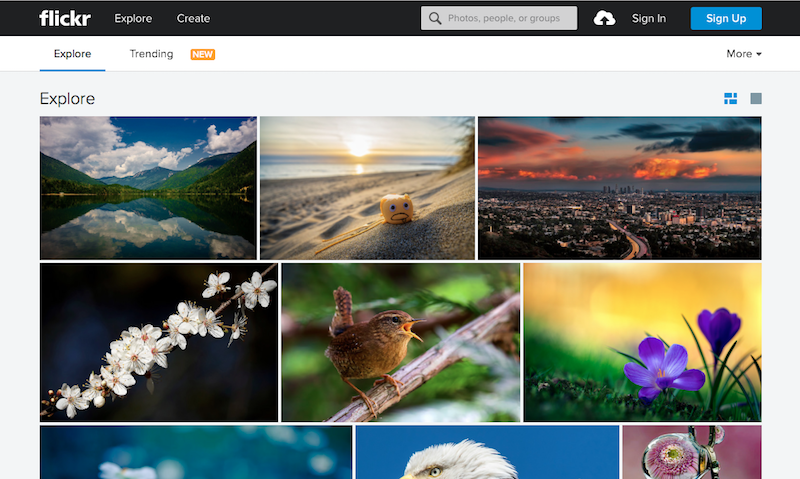The image size is (800, 479).
Task: Switch to justified grid layout view
Action: tap(730, 98)
